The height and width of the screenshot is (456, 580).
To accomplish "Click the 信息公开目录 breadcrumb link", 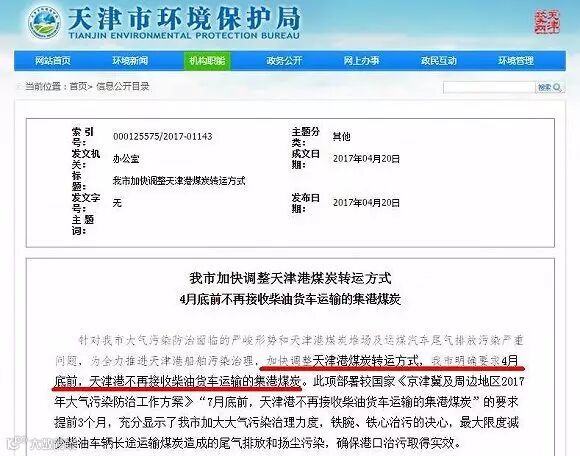I will 122,87.
